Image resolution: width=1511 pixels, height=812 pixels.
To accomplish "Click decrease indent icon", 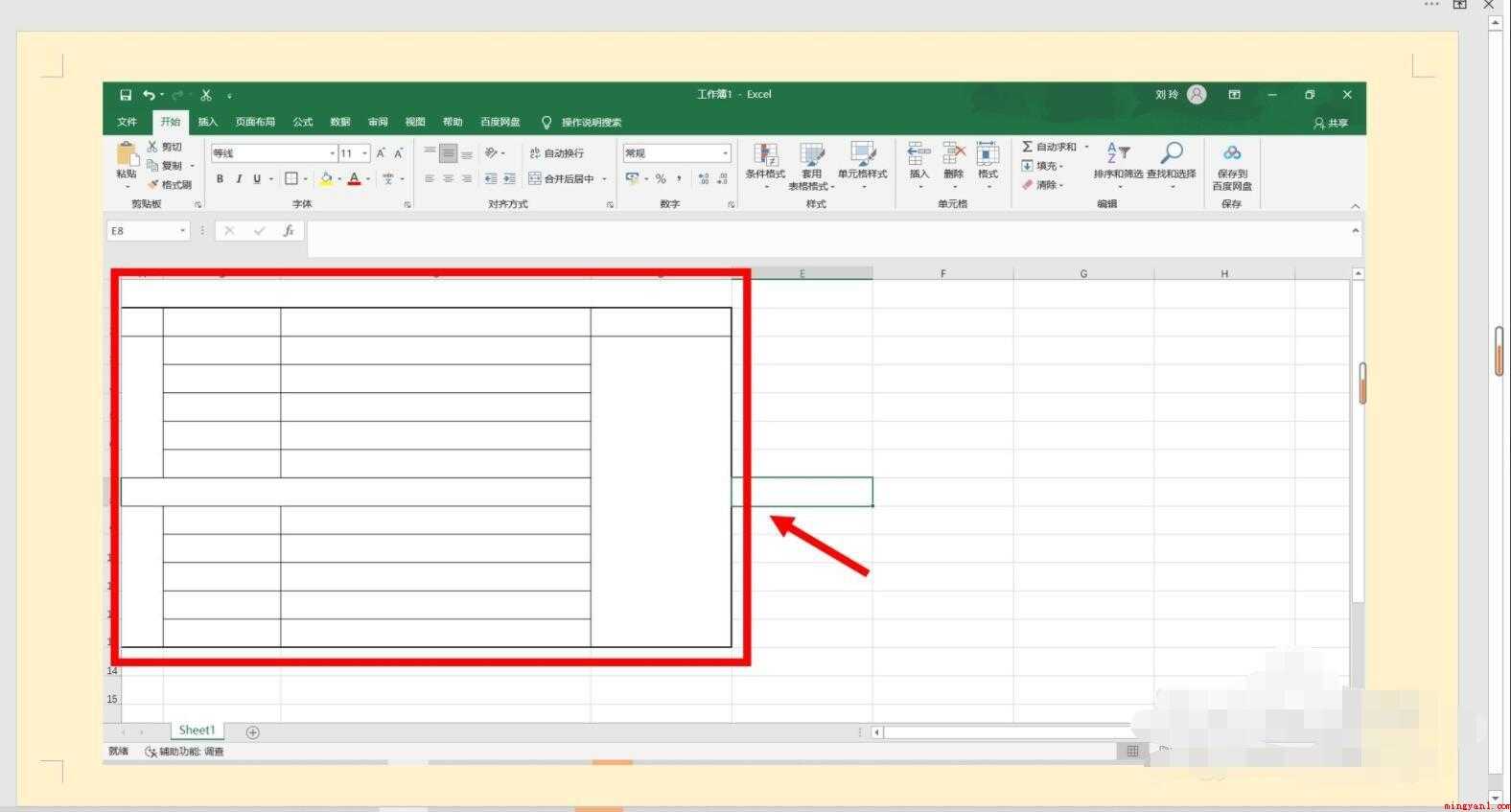I will pos(491,179).
